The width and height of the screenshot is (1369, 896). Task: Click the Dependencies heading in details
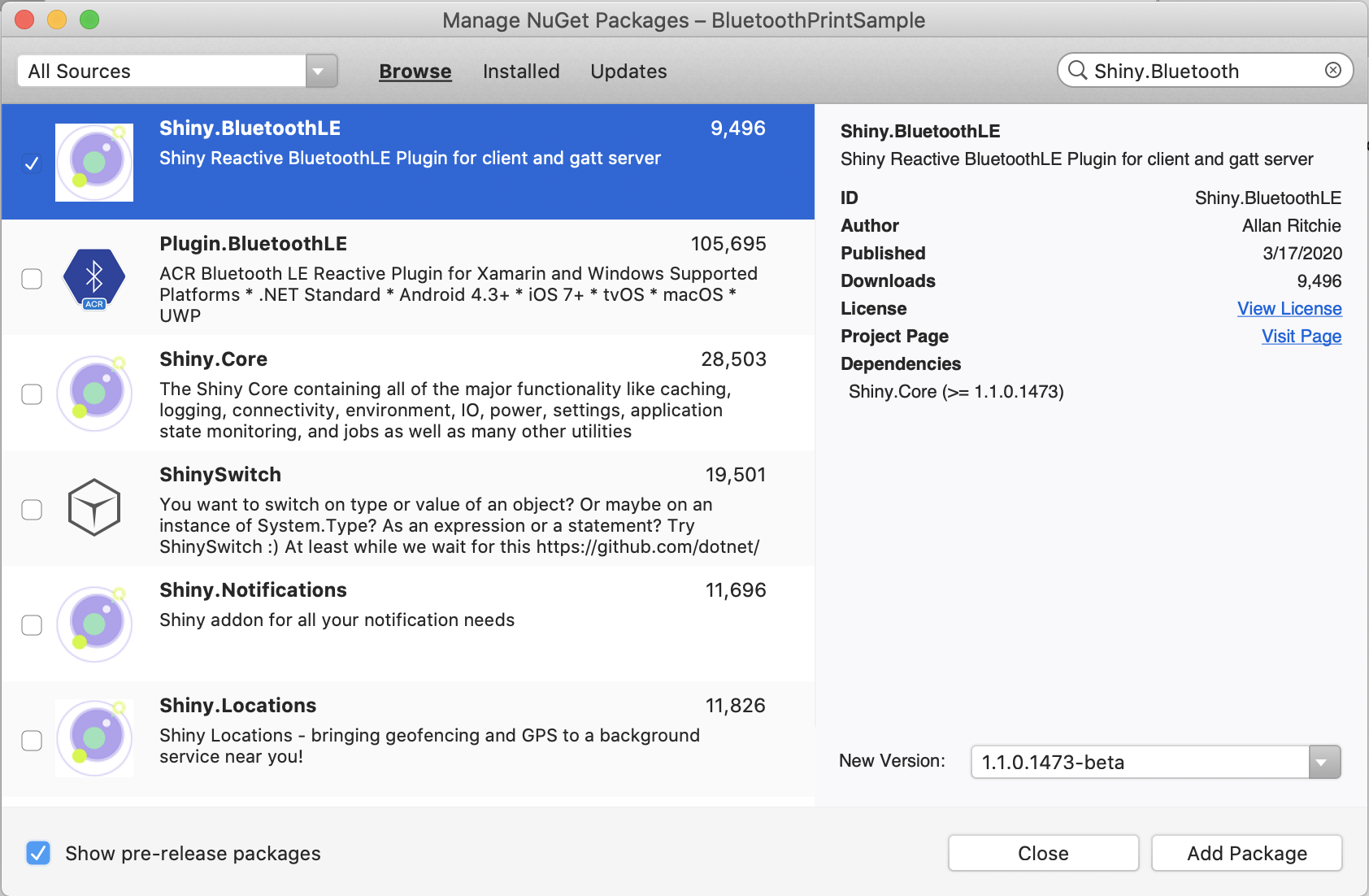pyautogui.click(x=901, y=364)
